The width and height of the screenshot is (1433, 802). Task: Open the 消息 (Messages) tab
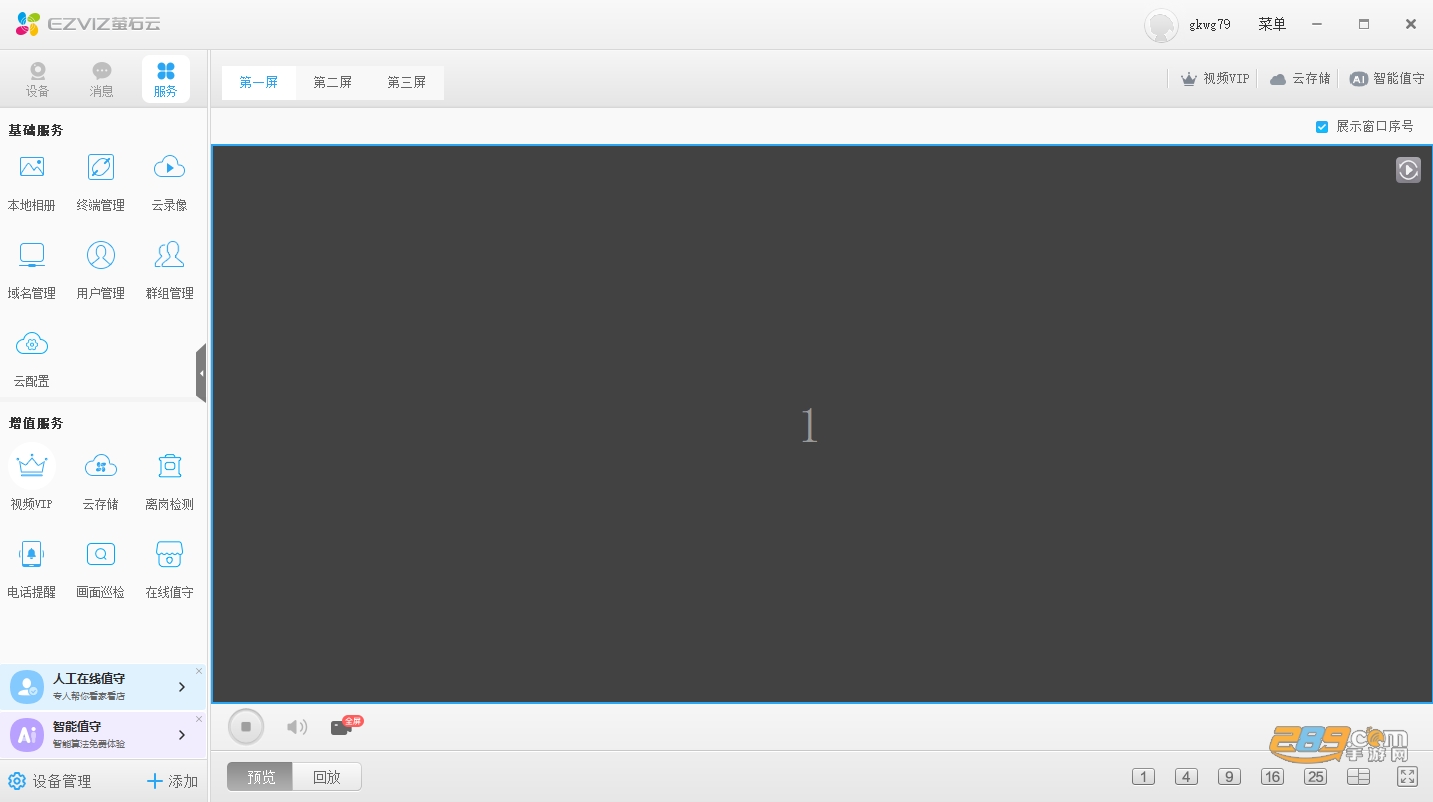(x=101, y=80)
